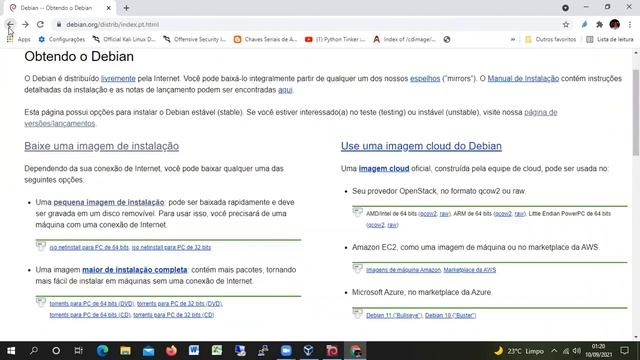Go forward using the browser forward arrow

click(25, 24)
